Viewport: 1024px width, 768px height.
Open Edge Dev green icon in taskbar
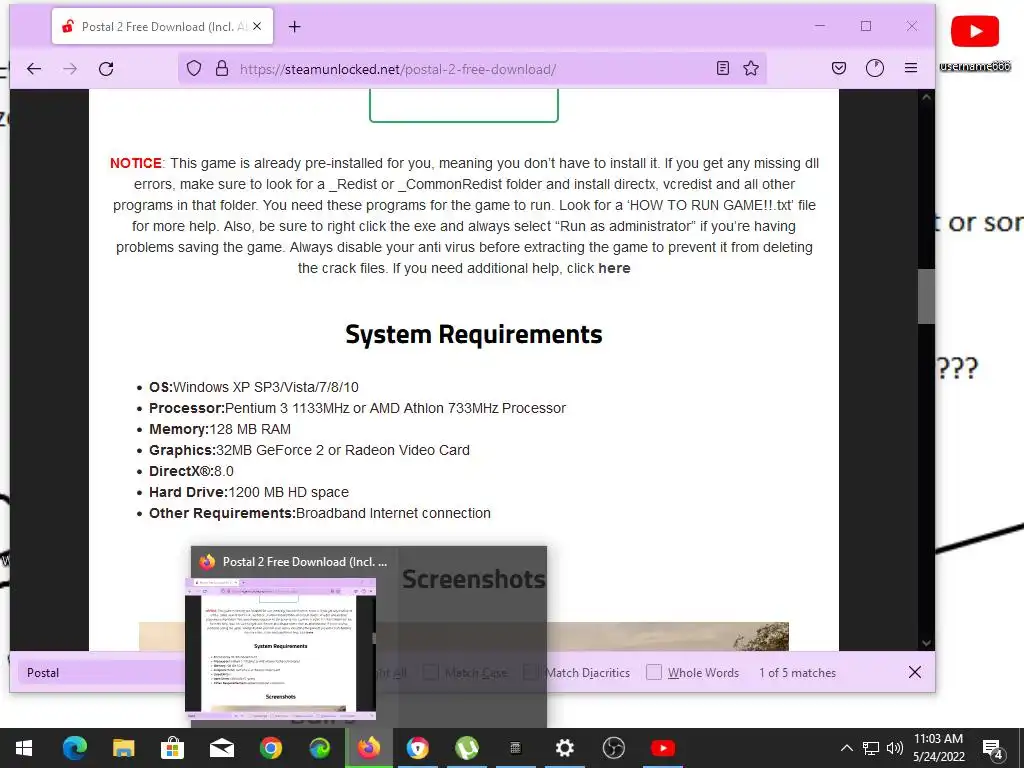pos(319,748)
